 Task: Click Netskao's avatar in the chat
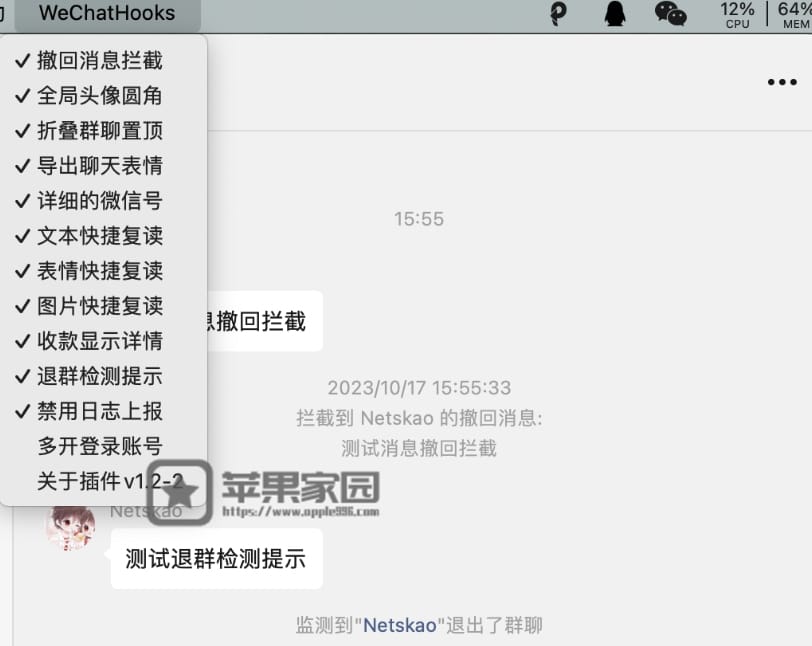(x=71, y=527)
